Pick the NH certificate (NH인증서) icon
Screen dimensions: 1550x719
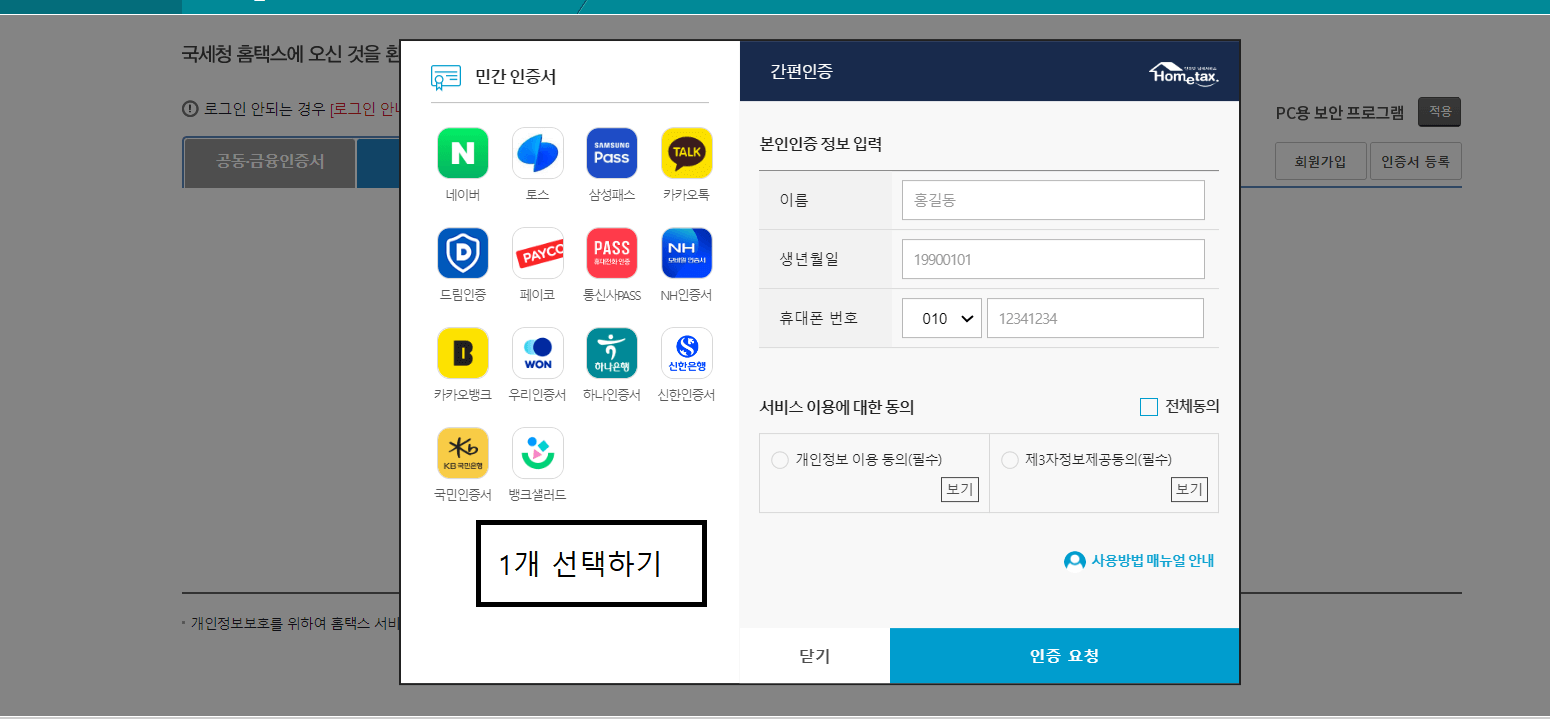[x=687, y=253]
